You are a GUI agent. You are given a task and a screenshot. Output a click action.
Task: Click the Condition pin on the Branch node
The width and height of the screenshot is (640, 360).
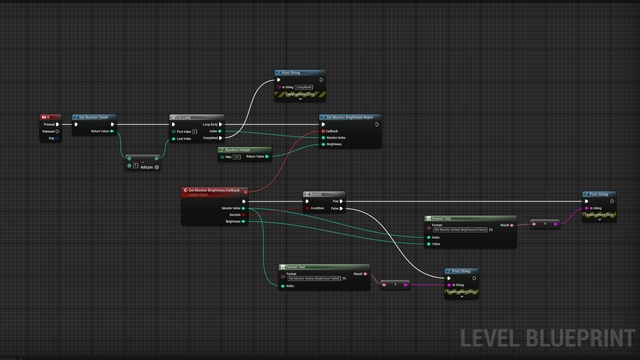pos(307,208)
